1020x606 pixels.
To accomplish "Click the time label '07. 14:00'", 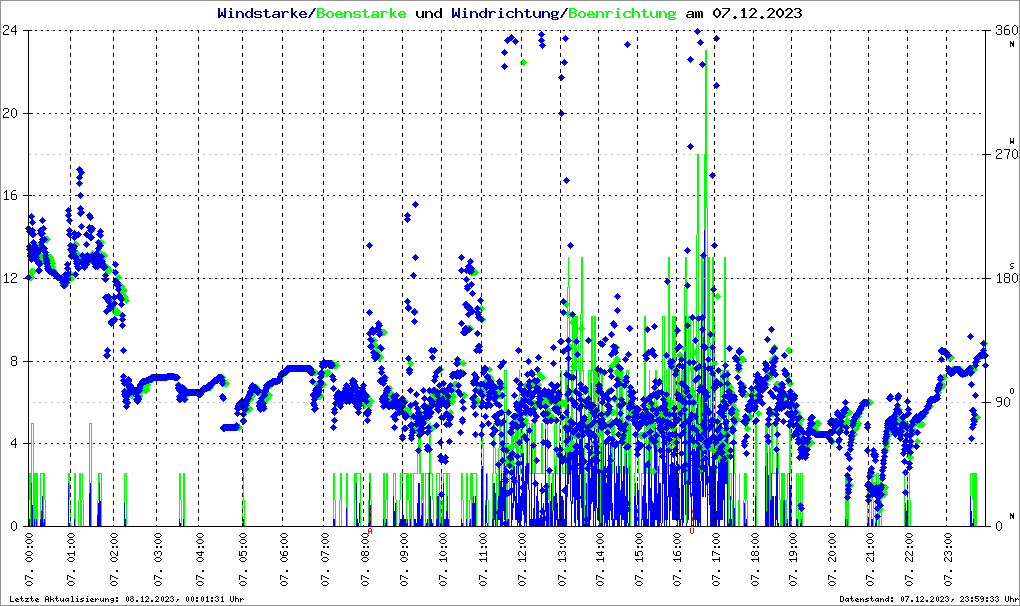I will pyautogui.click(x=600, y=559).
